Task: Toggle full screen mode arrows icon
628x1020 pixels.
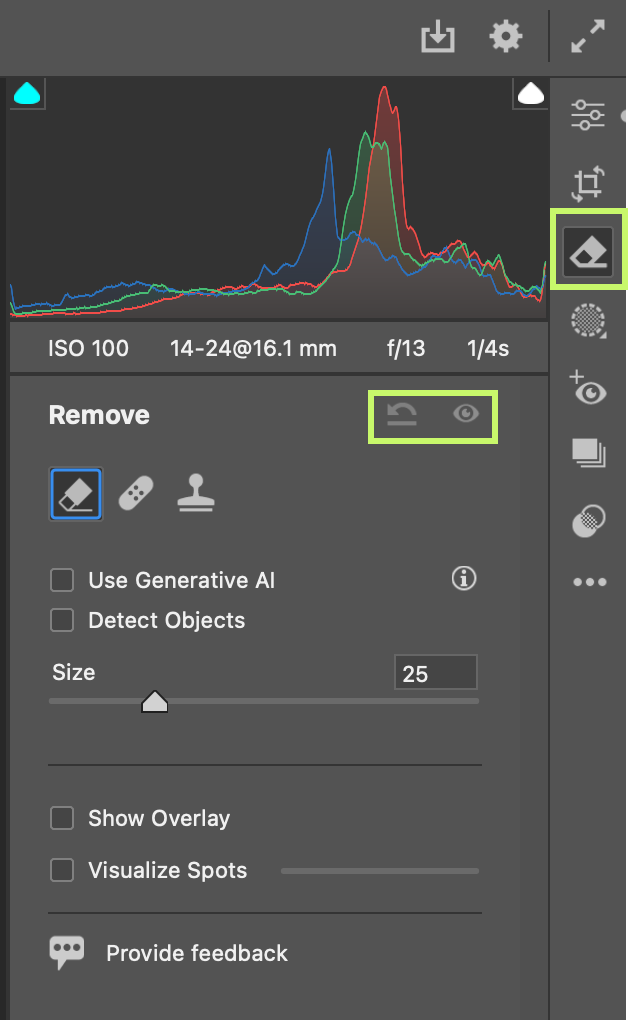Action: click(588, 36)
